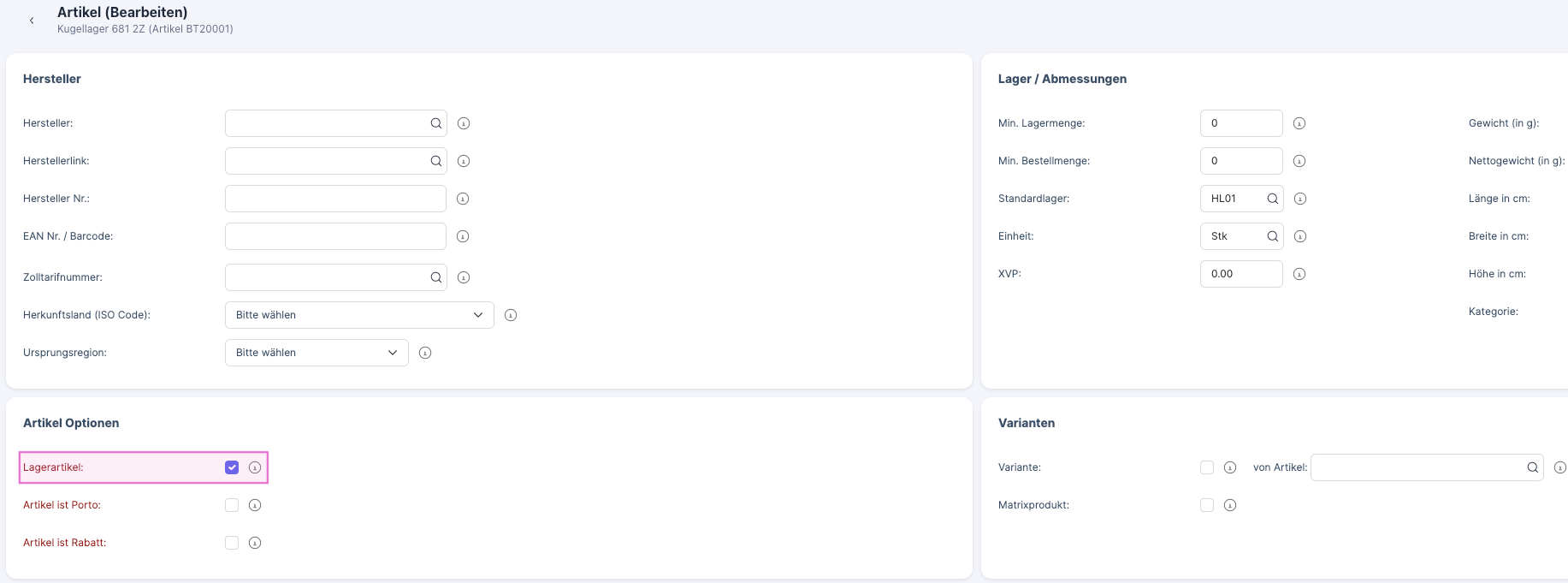Click search icon in Hersteller field
Screen dimensions: 1568x583
click(435, 123)
